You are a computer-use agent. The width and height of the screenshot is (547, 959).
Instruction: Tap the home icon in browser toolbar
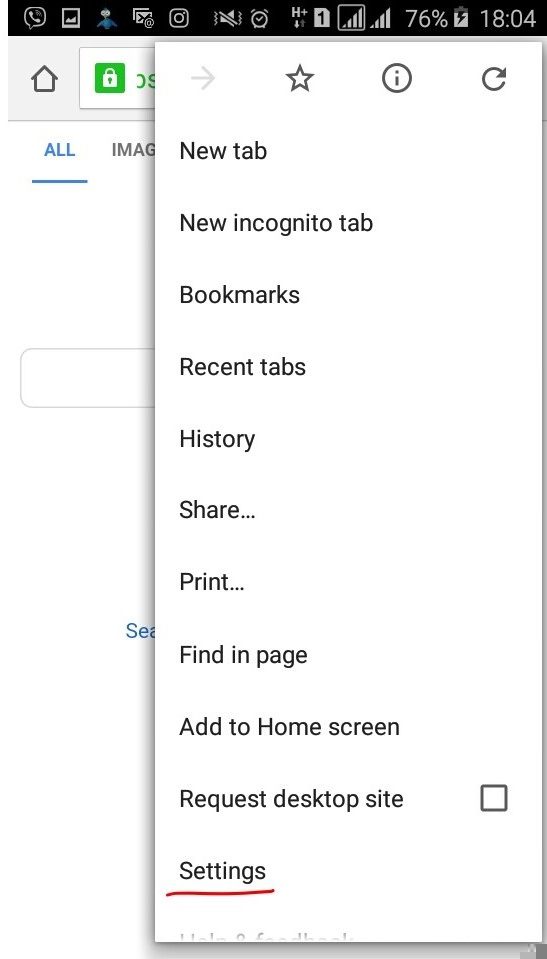click(44, 80)
